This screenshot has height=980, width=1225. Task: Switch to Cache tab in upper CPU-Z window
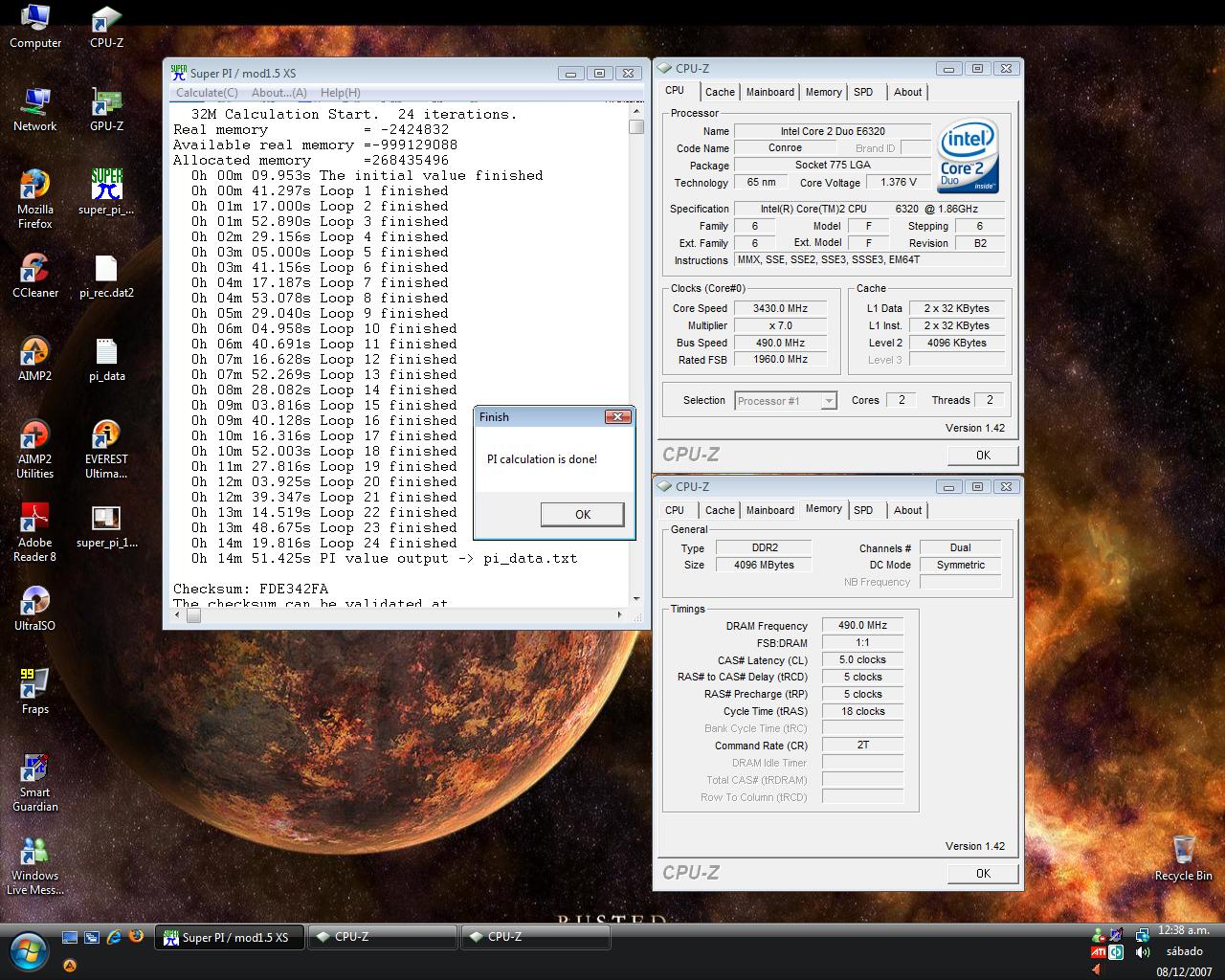click(720, 92)
